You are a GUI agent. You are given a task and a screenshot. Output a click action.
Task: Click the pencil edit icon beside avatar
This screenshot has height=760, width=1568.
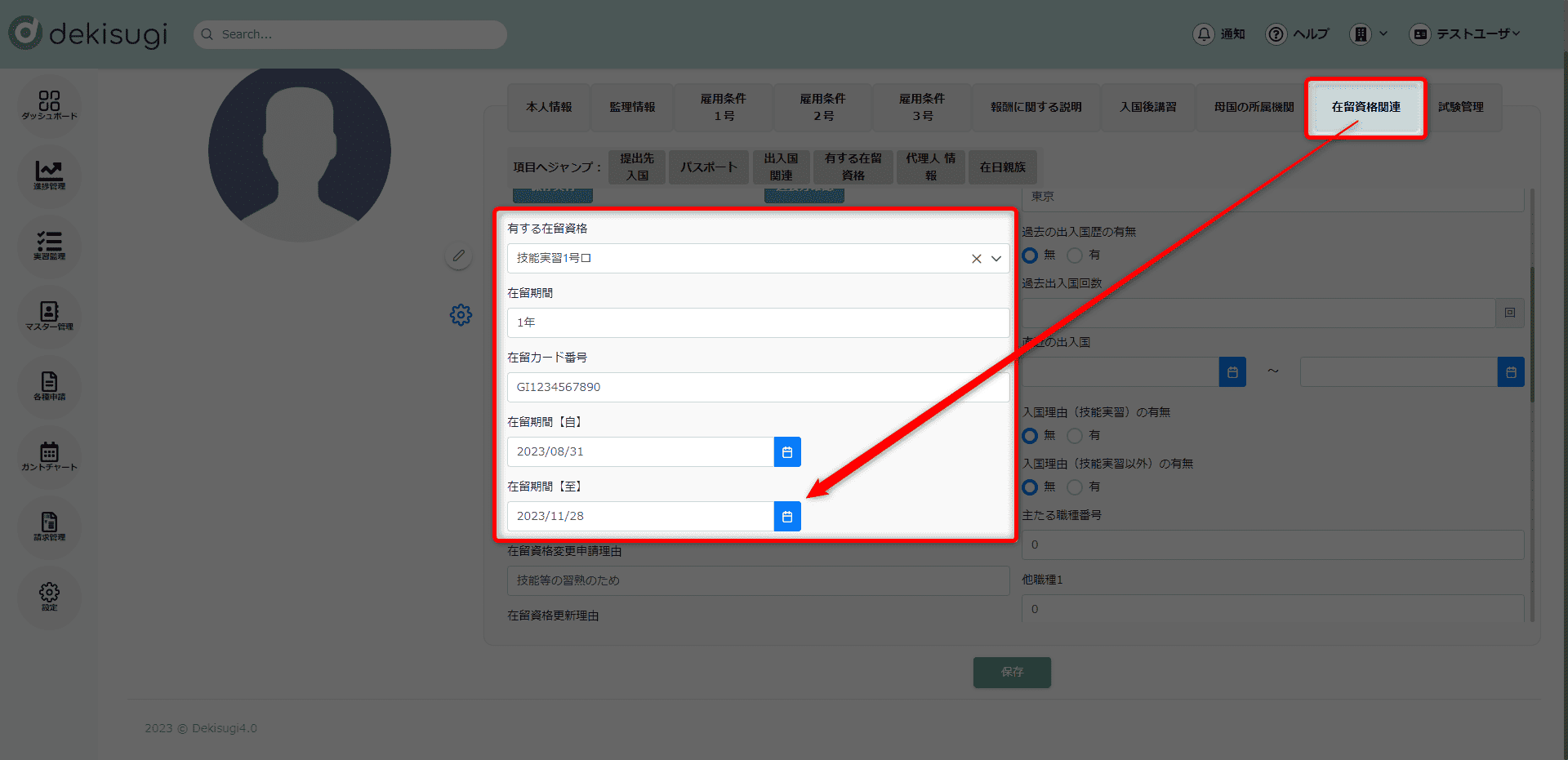pyautogui.click(x=459, y=256)
